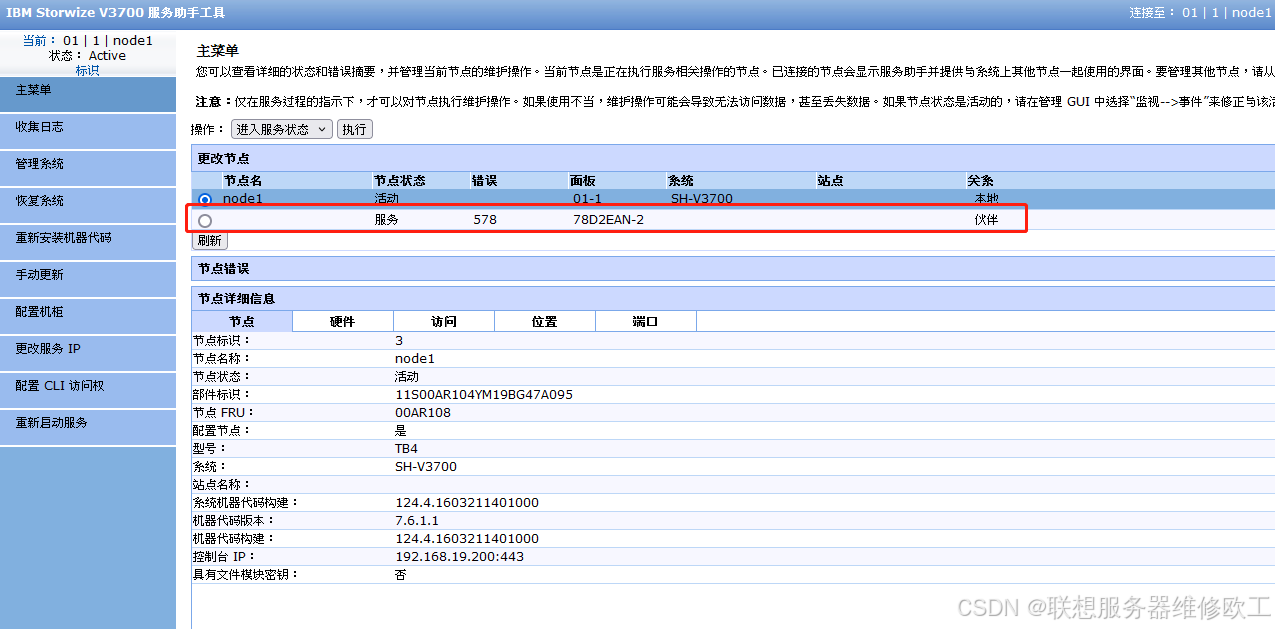Switch to the 硬件 tab
Screen dimensions: 1275x629
[343, 321]
